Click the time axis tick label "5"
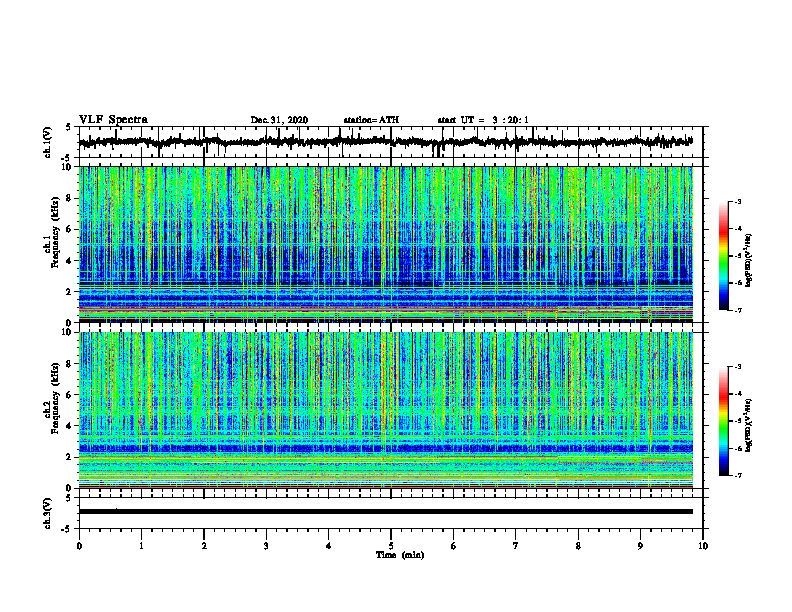Screen dimensions: 792x612 pyautogui.click(x=391, y=546)
